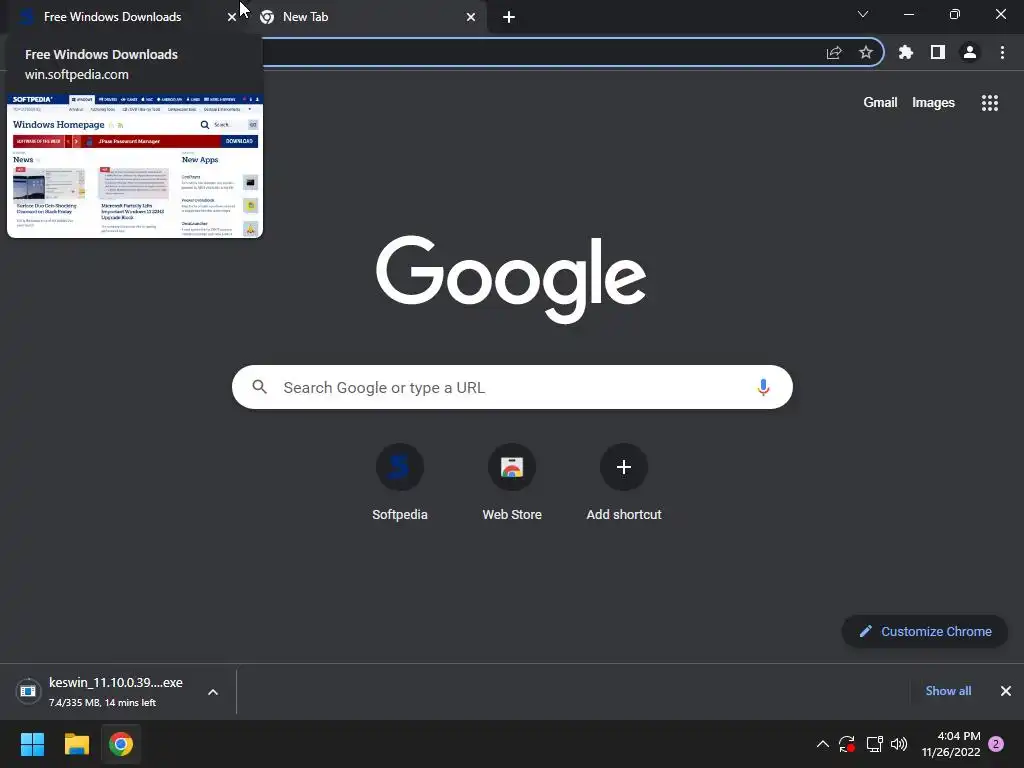Open the Images link

(933, 103)
